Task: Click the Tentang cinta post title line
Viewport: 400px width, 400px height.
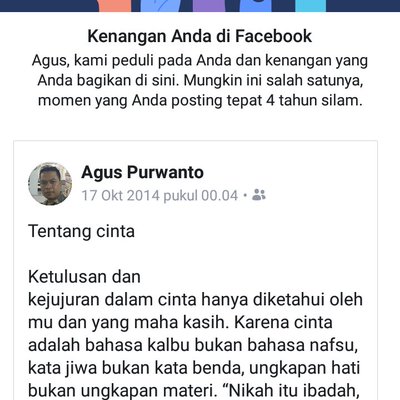Action: click(81, 231)
